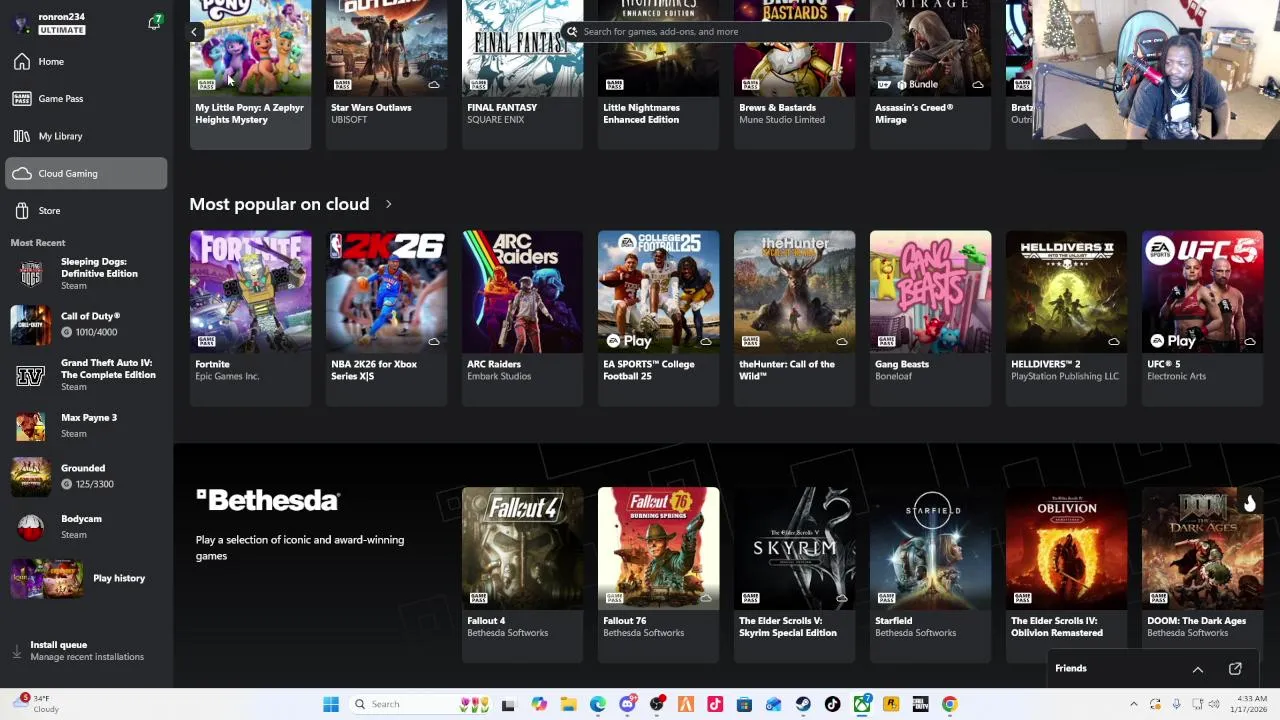1280x720 pixels.
Task: Open File Explorer from the taskbar
Action: (x=568, y=705)
